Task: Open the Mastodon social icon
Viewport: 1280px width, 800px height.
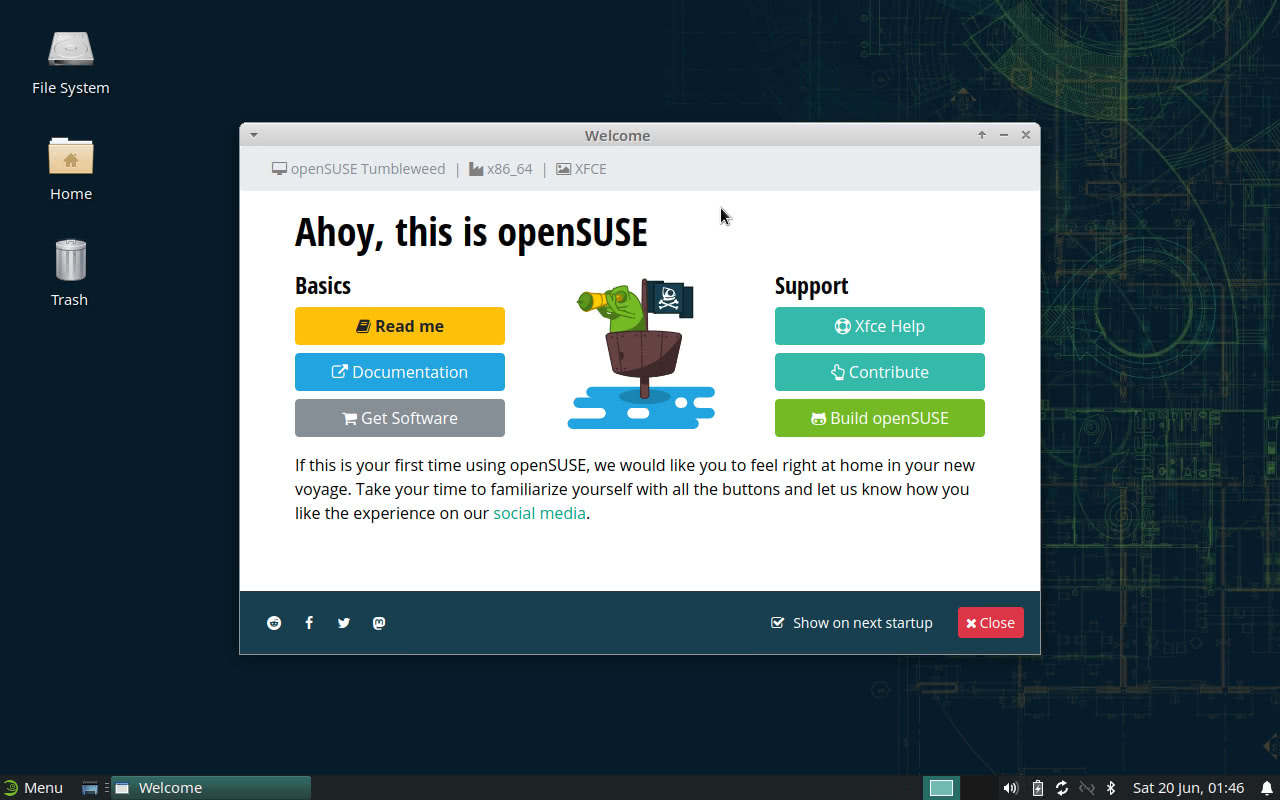Action: (379, 623)
